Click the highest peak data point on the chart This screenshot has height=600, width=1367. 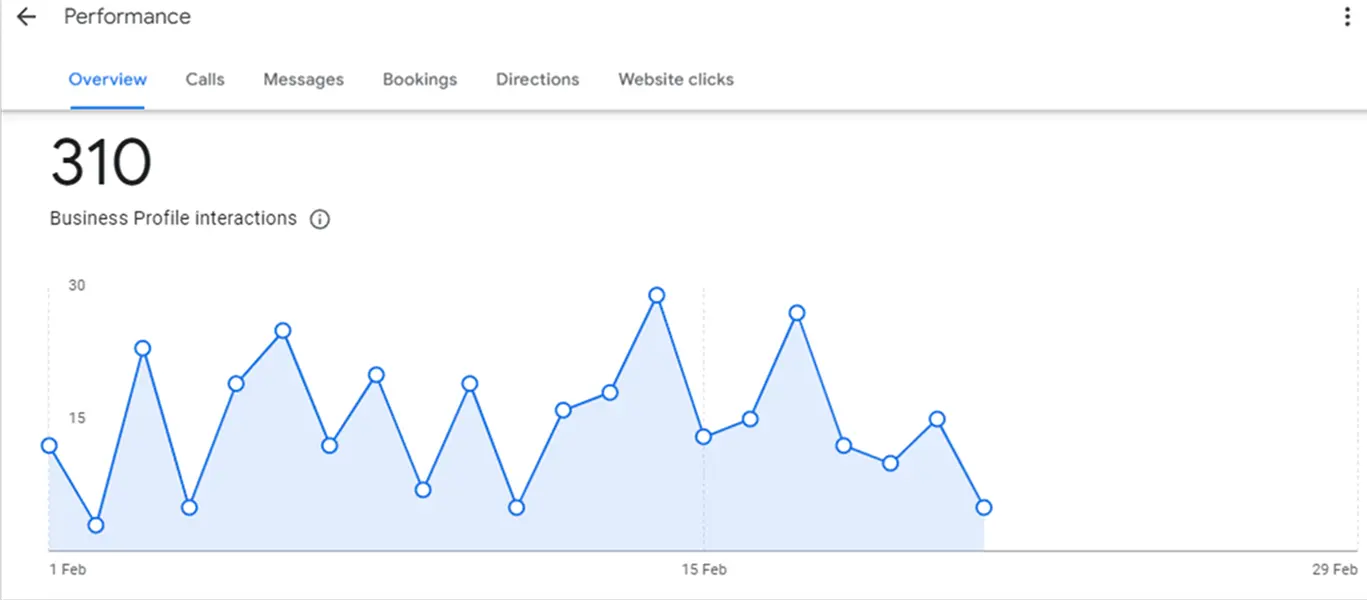click(x=656, y=295)
